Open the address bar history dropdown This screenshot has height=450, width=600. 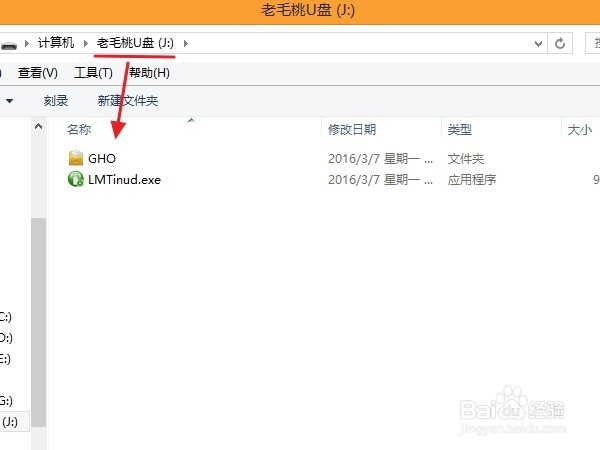point(538,44)
